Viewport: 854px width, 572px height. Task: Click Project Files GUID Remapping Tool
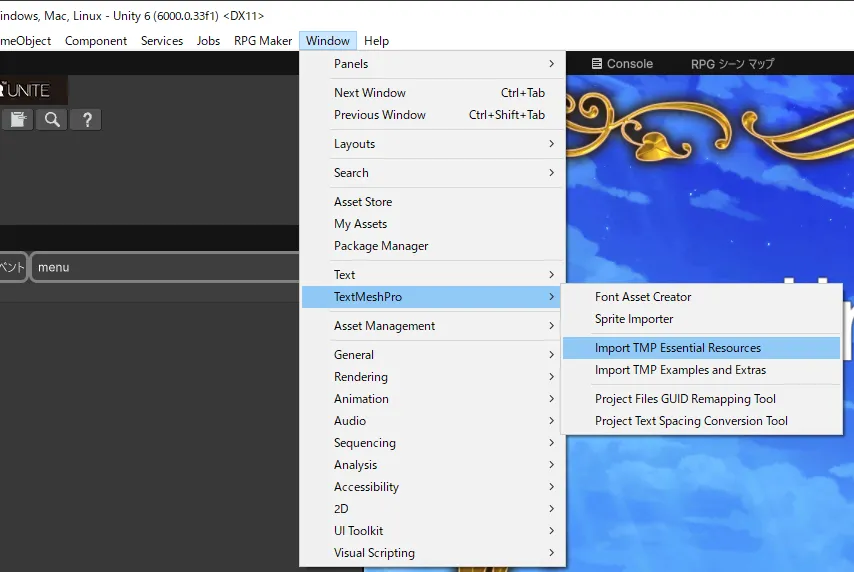685,399
